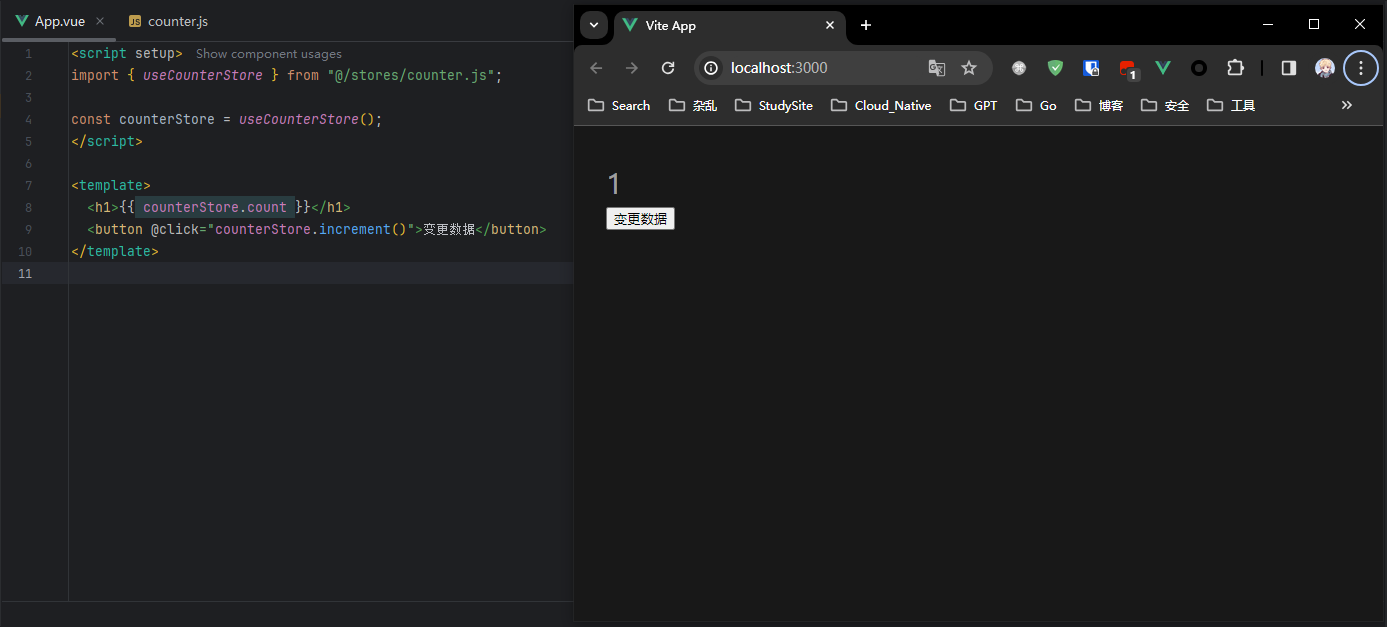Open the gray round extension icon
Viewport: 1387px width, 627px height.
coord(1019,68)
